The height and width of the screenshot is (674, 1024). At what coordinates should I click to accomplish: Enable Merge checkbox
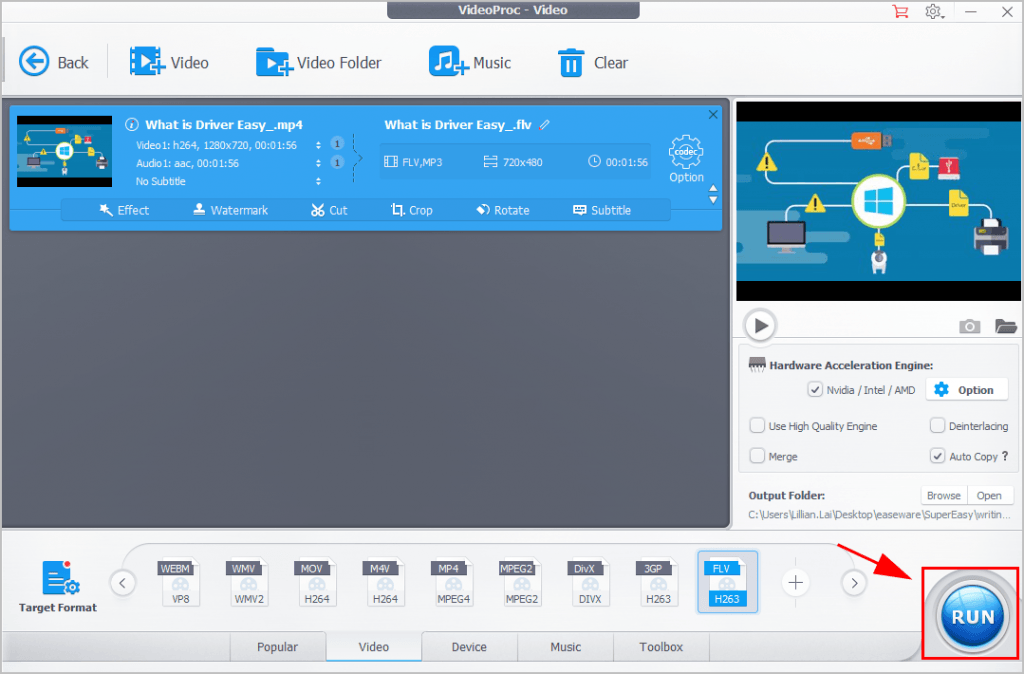(x=757, y=456)
